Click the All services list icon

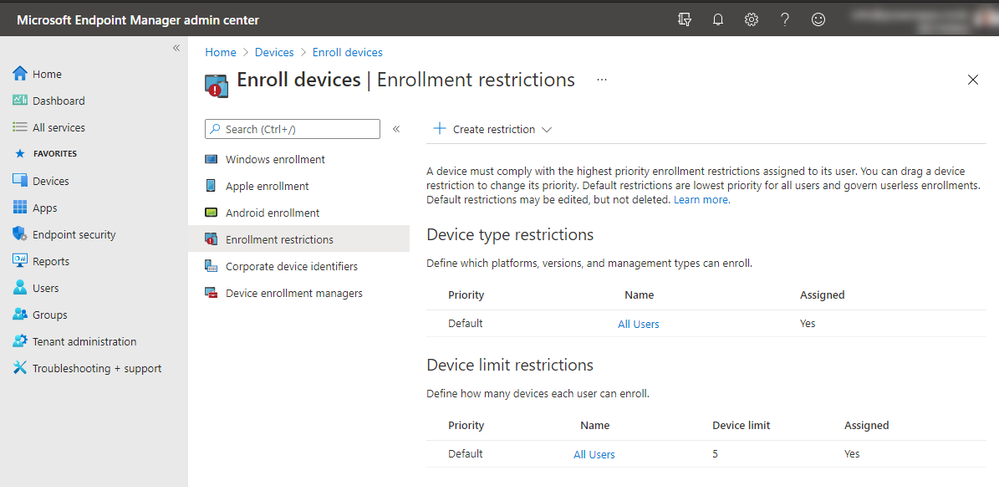tap(20, 127)
